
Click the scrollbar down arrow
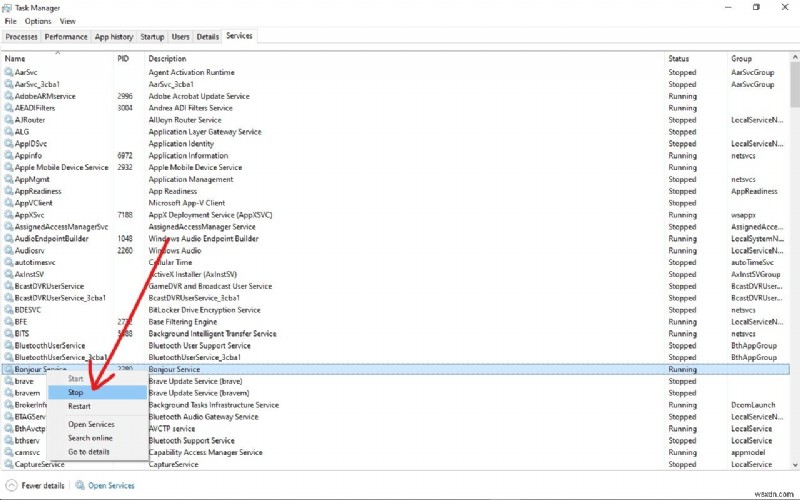point(795,465)
